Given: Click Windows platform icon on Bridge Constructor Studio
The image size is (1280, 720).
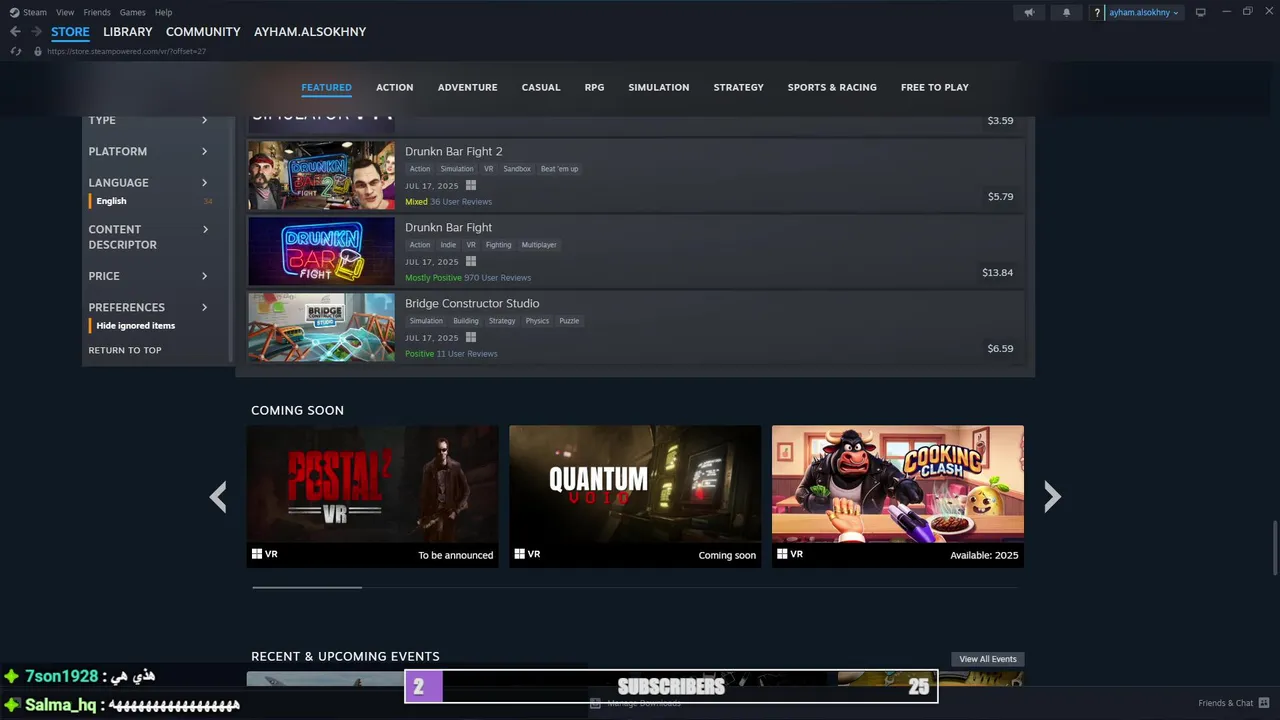Looking at the screenshot, I should (x=471, y=337).
